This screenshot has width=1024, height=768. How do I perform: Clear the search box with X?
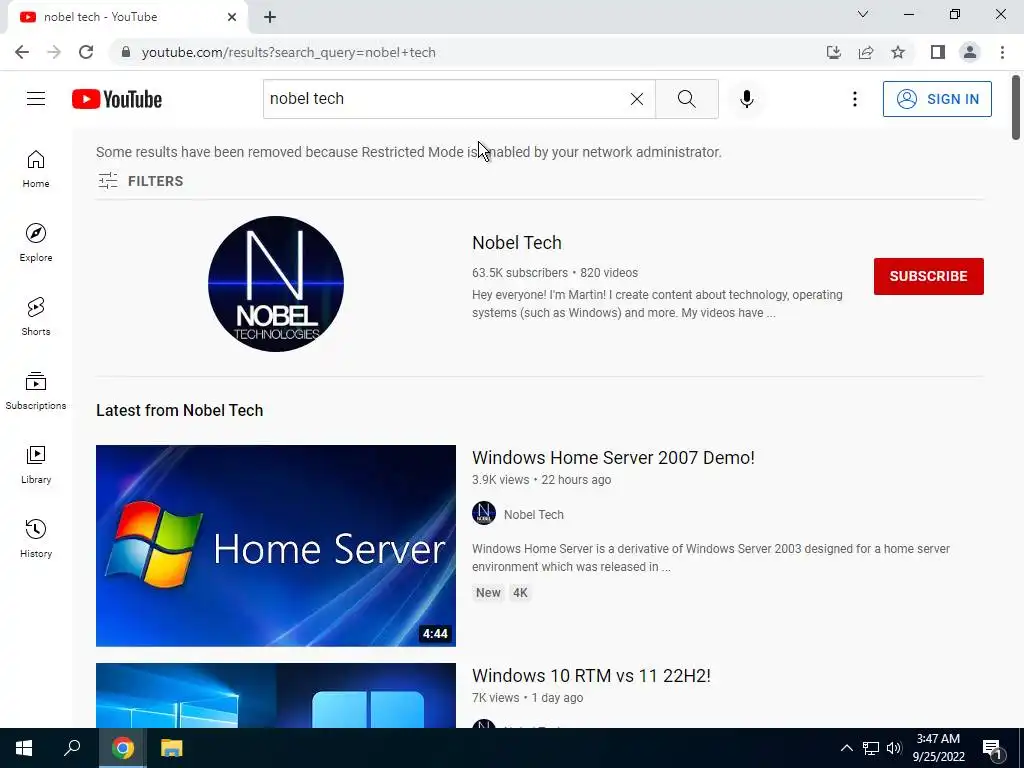coord(637,99)
